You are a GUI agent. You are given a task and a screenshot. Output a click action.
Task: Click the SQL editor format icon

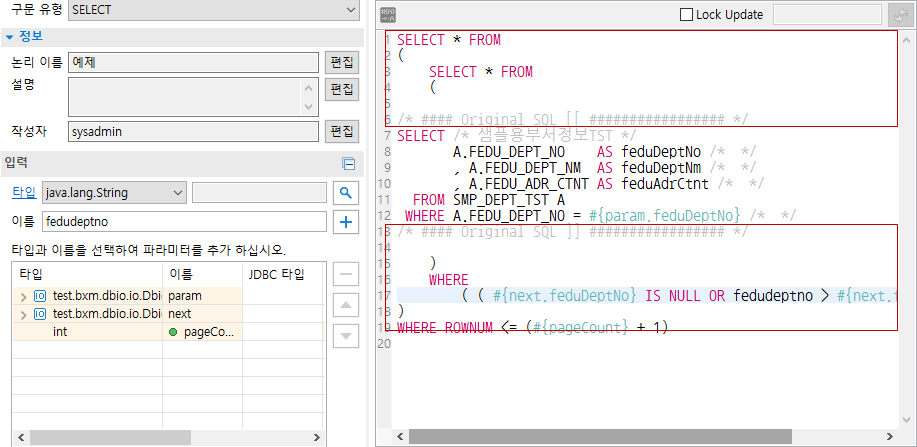click(388, 15)
